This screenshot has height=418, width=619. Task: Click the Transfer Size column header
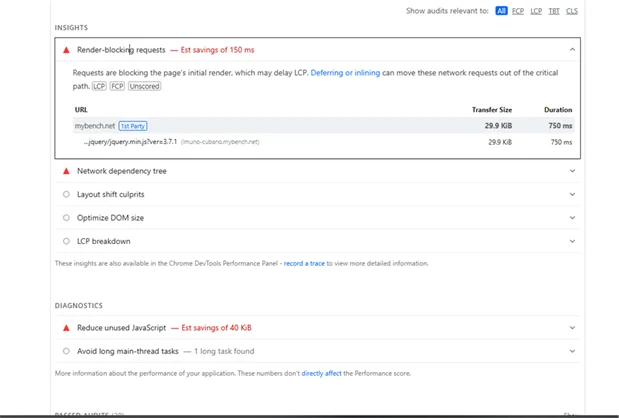click(x=492, y=110)
